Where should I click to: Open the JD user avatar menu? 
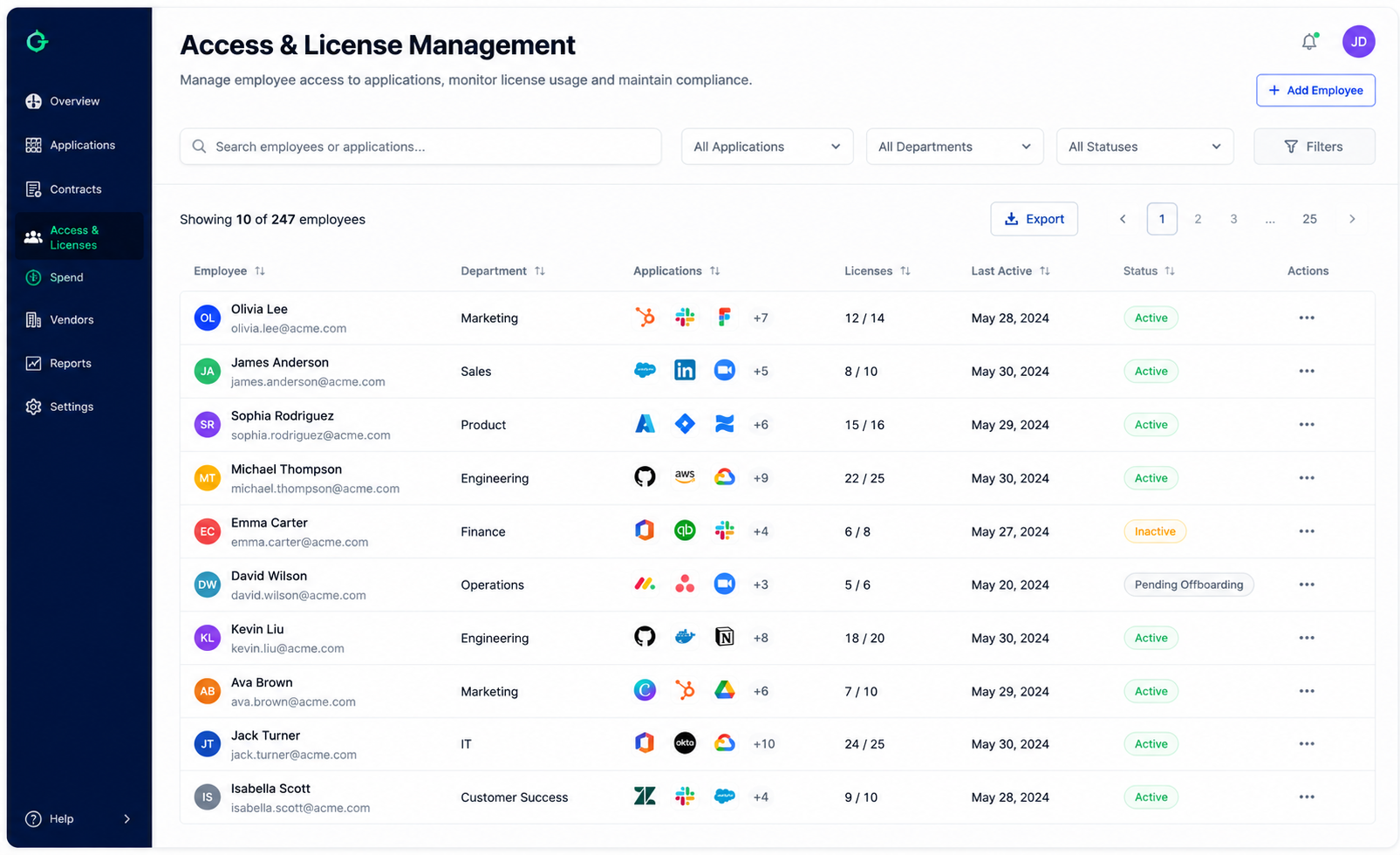pyautogui.click(x=1358, y=41)
